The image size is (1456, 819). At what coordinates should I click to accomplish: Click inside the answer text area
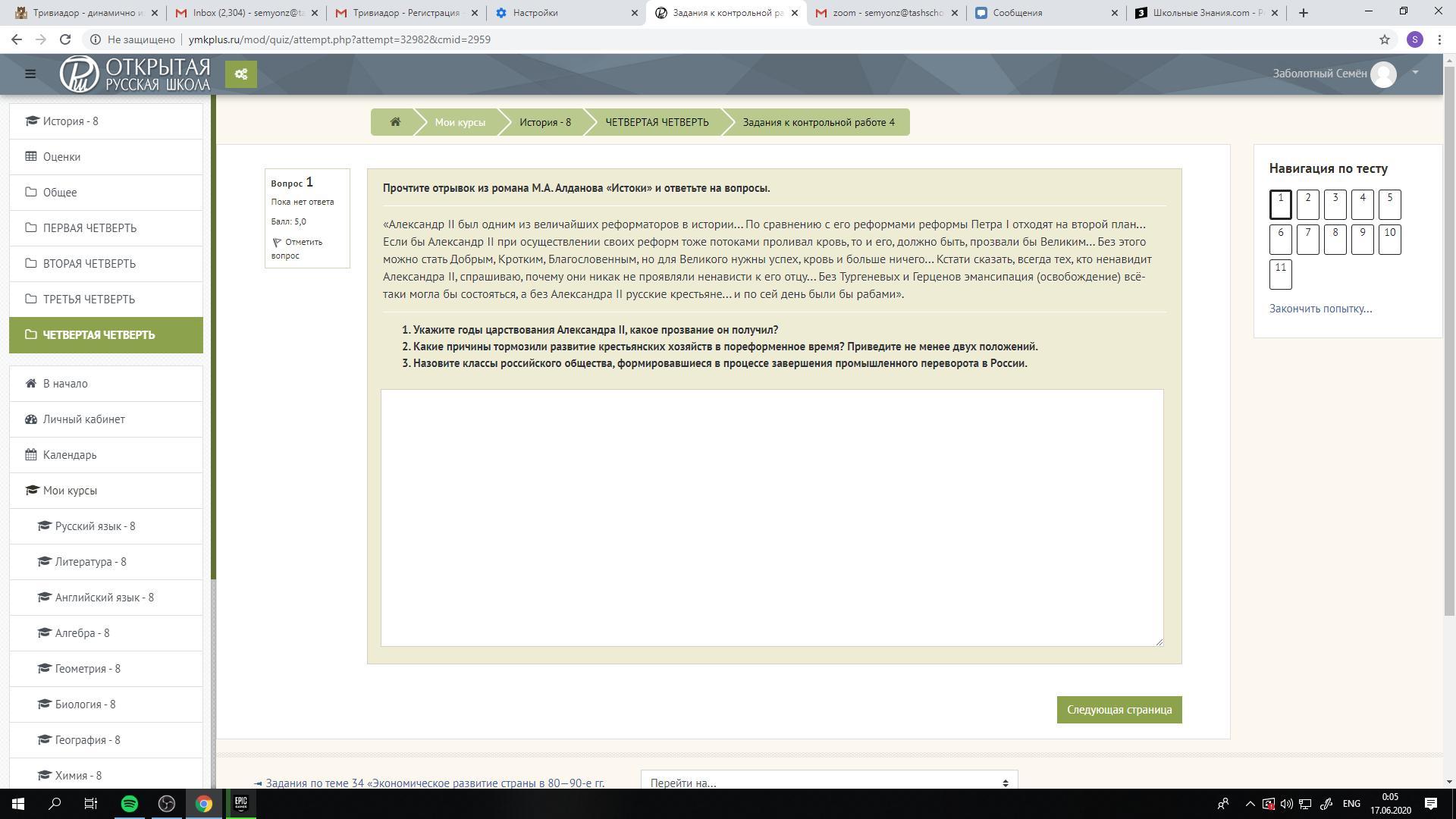coord(771,517)
